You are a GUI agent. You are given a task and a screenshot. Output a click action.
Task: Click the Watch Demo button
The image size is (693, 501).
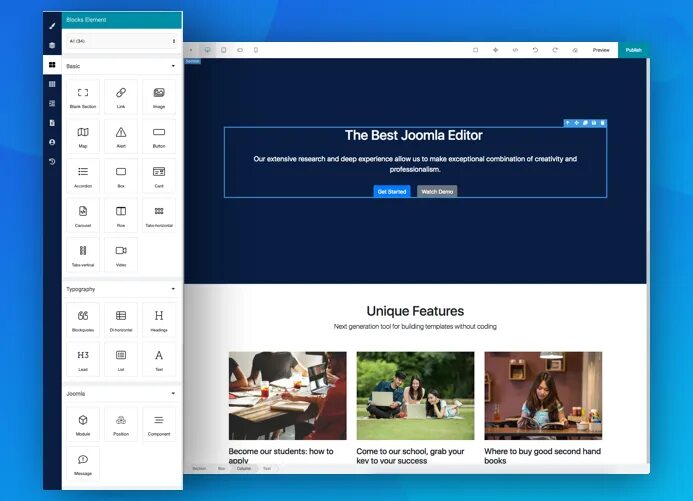pos(437,191)
